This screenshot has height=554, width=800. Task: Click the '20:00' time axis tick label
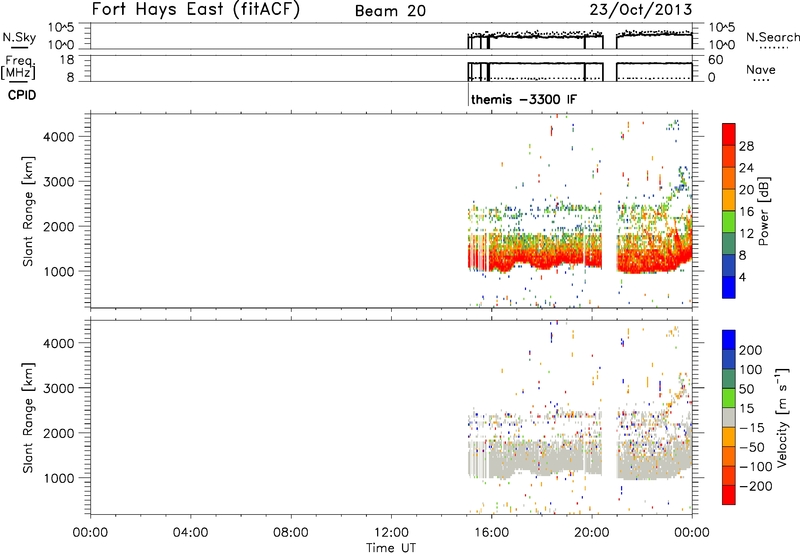592,533
